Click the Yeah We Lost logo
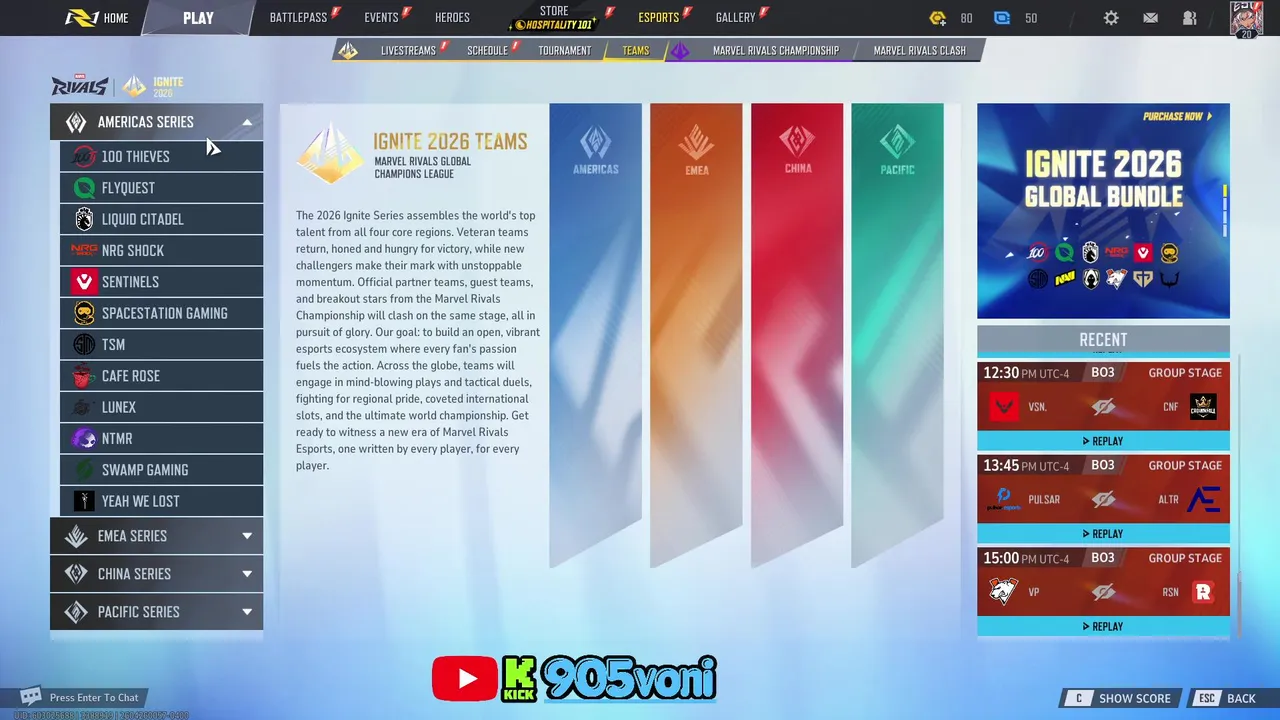The image size is (1280, 720). pyautogui.click(x=85, y=501)
